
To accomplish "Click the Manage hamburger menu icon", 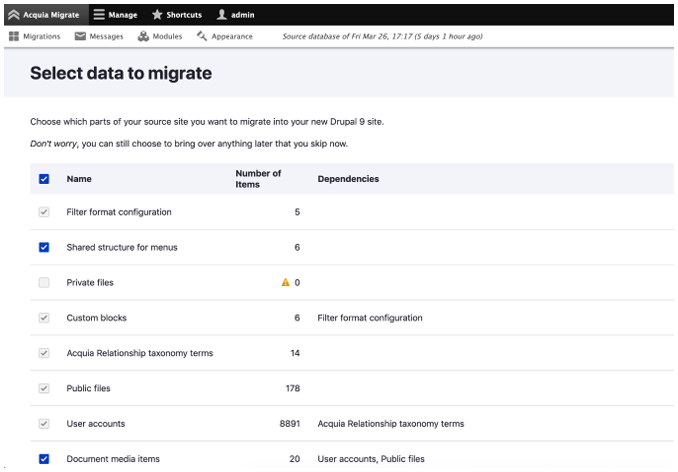I will coord(99,15).
